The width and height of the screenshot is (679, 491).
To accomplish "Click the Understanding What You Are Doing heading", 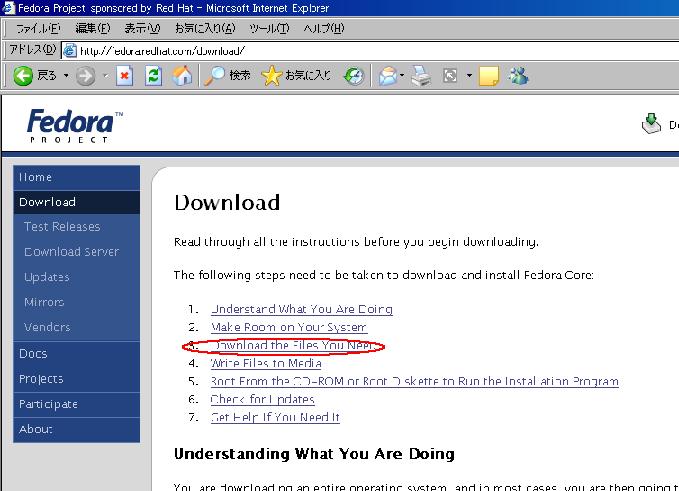I will (314, 454).
